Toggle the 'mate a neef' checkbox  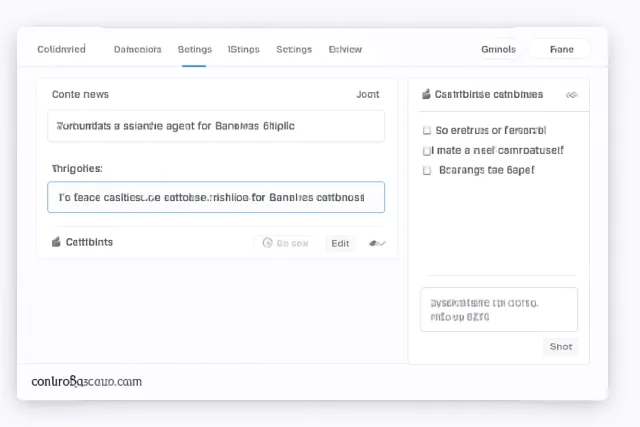427,151
